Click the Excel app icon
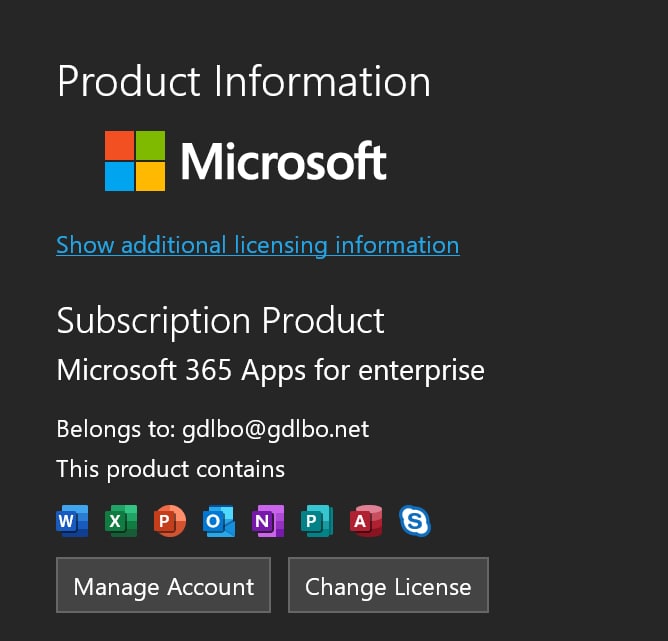The width and height of the screenshot is (668, 641). pyautogui.click(x=121, y=520)
